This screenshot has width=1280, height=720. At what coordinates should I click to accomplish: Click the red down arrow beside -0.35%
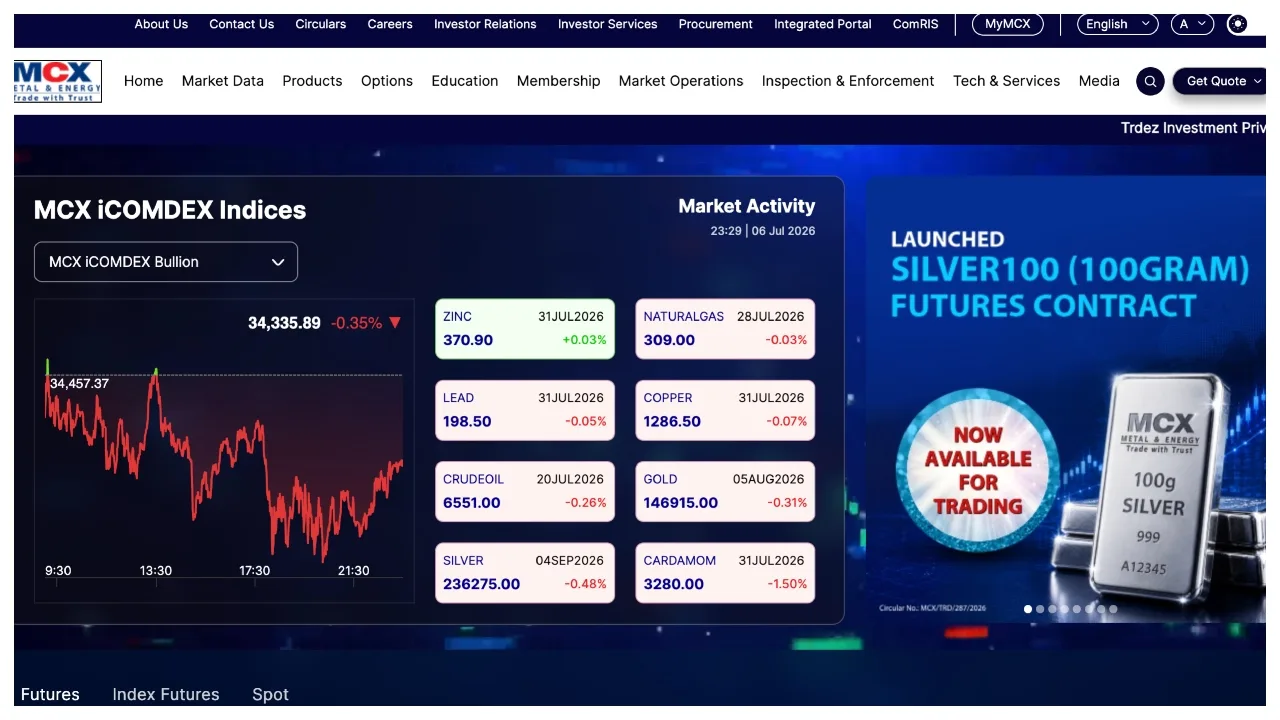(395, 323)
